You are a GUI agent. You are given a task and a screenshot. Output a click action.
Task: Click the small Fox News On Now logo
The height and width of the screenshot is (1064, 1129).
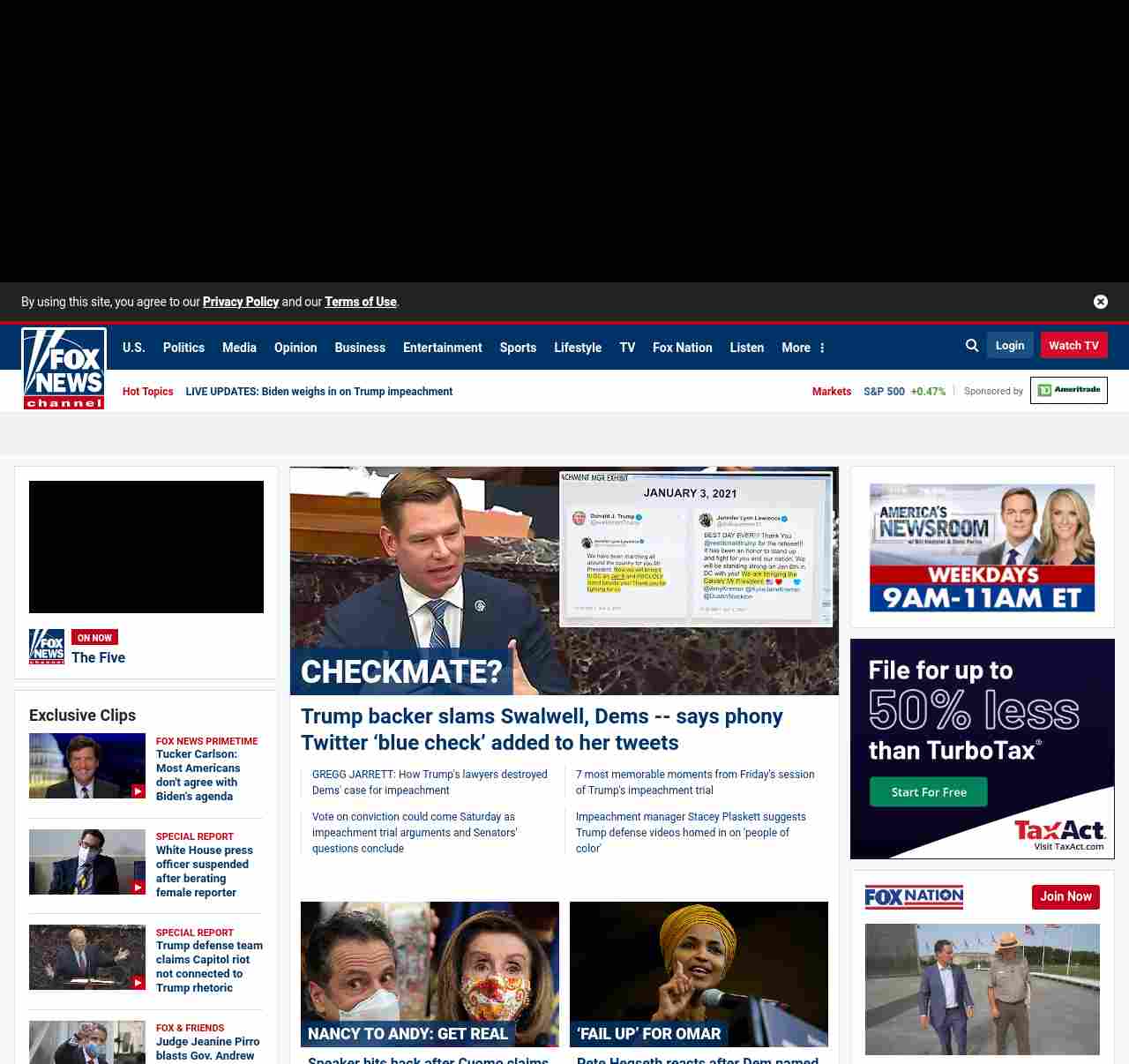(x=47, y=647)
